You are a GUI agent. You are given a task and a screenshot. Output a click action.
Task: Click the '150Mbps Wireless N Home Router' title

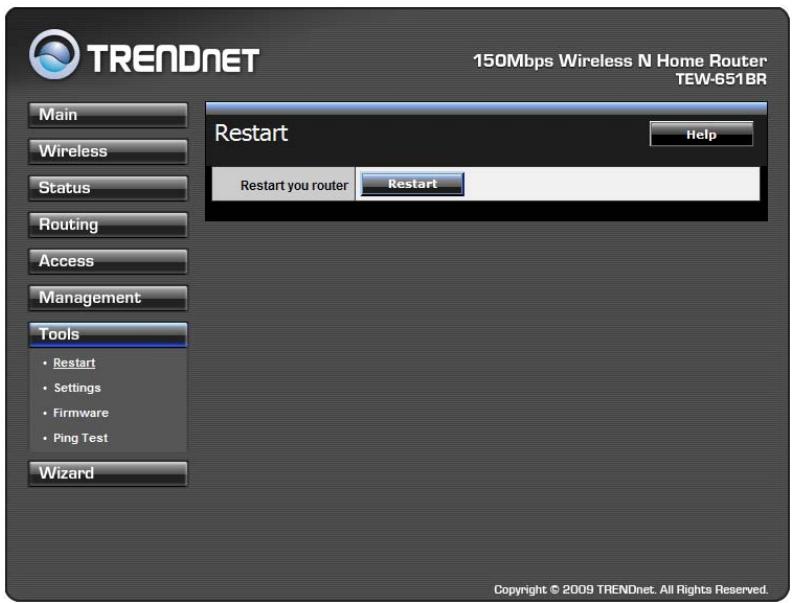pyautogui.click(x=620, y=61)
